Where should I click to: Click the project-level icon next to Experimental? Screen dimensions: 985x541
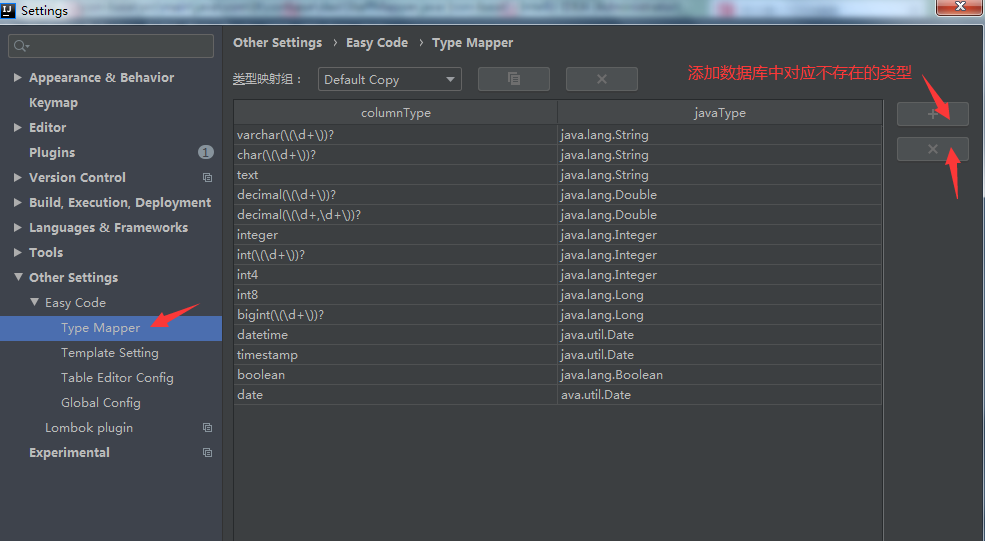[207, 453]
